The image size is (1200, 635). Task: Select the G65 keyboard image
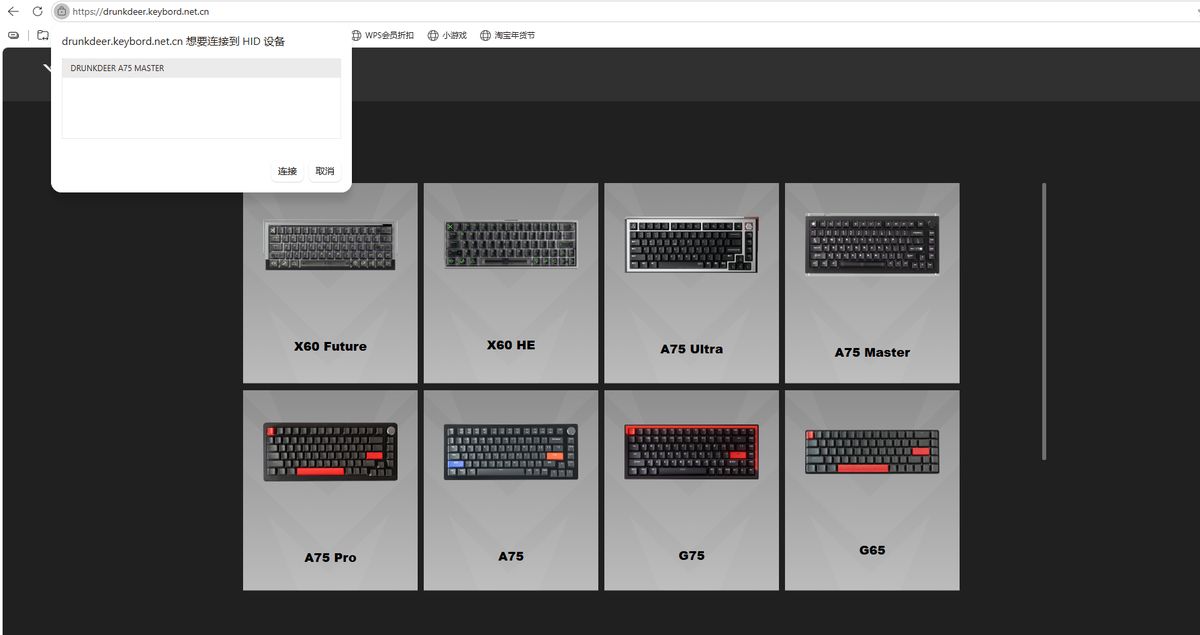click(872, 452)
